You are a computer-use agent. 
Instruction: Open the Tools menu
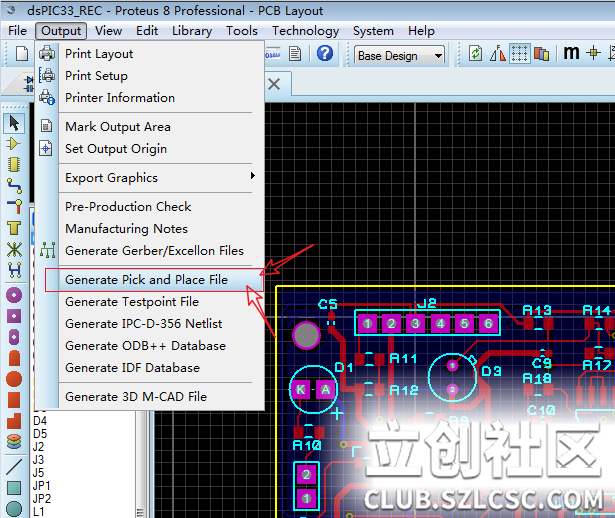click(242, 31)
